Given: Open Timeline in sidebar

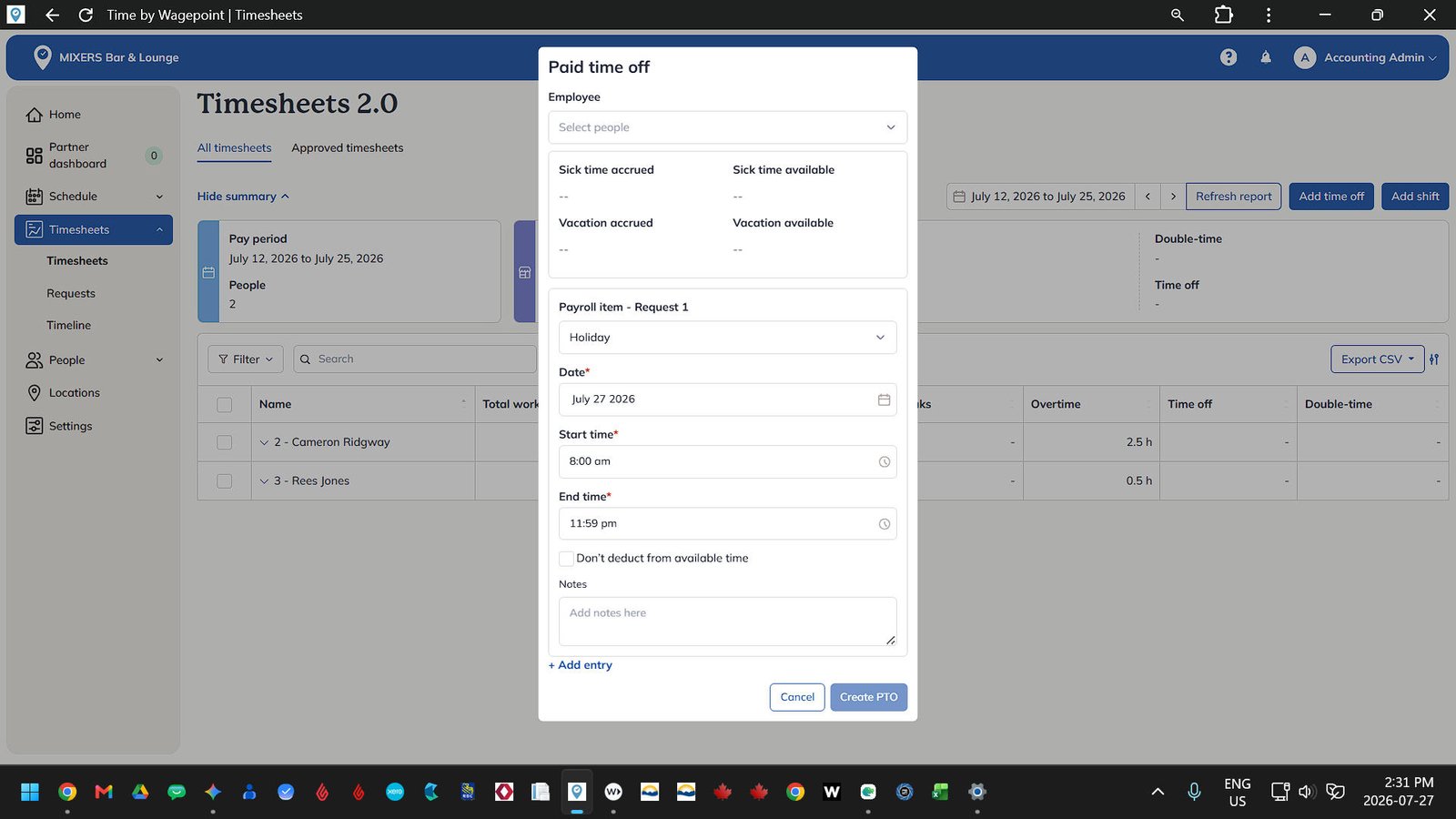Looking at the screenshot, I should coord(69,326).
